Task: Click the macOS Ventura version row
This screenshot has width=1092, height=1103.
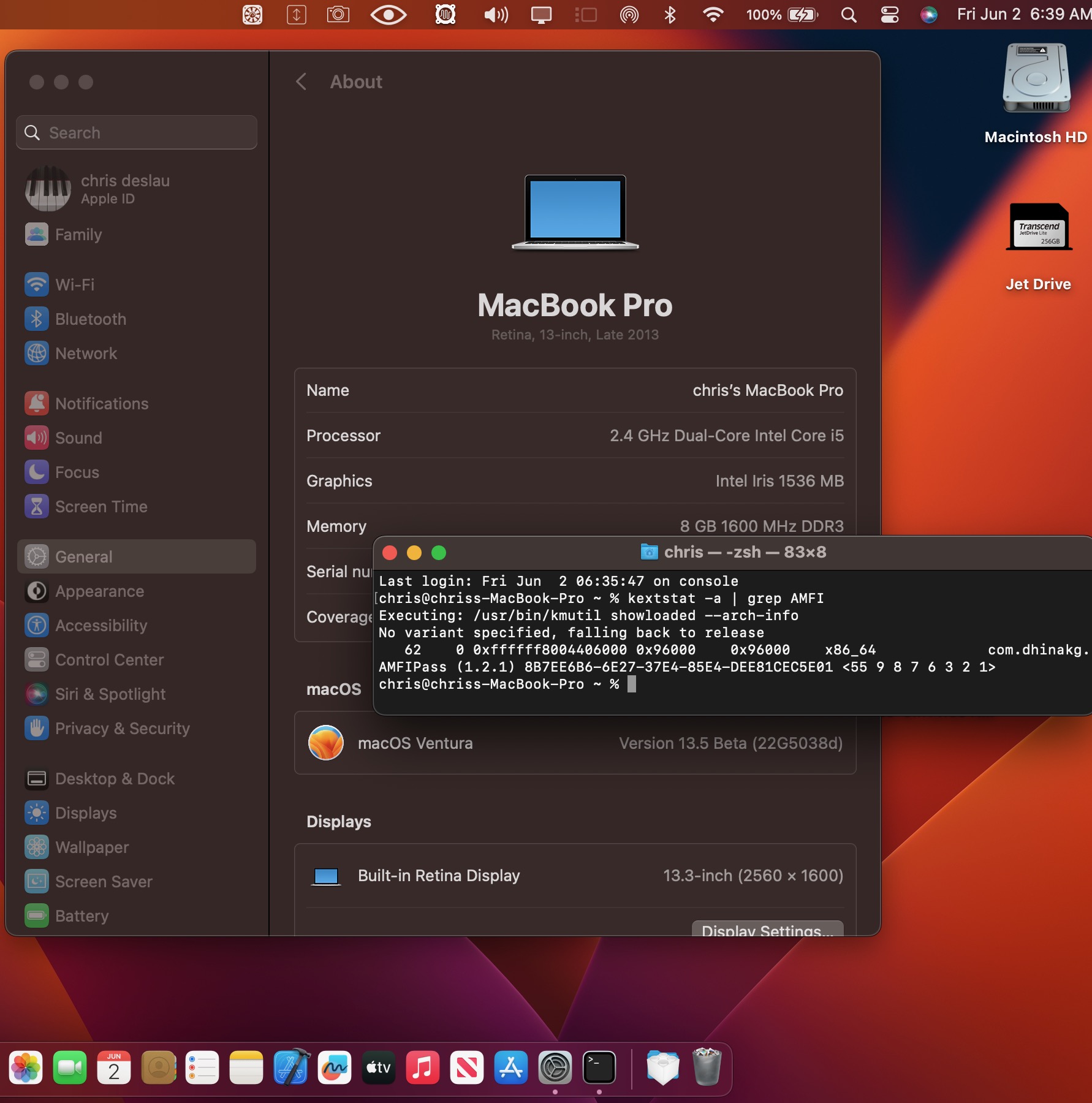Action: click(575, 743)
